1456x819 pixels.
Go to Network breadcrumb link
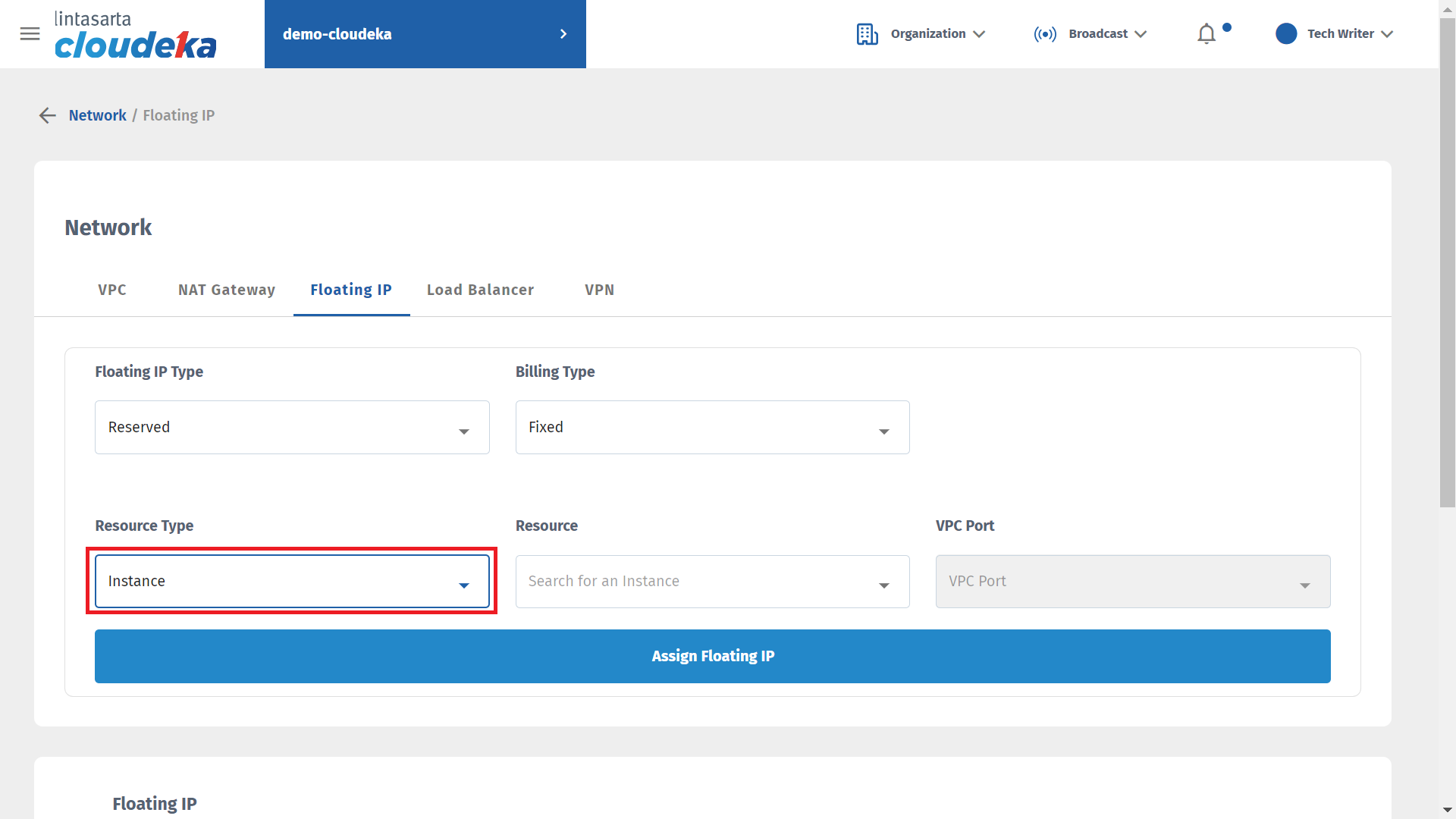(x=97, y=115)
